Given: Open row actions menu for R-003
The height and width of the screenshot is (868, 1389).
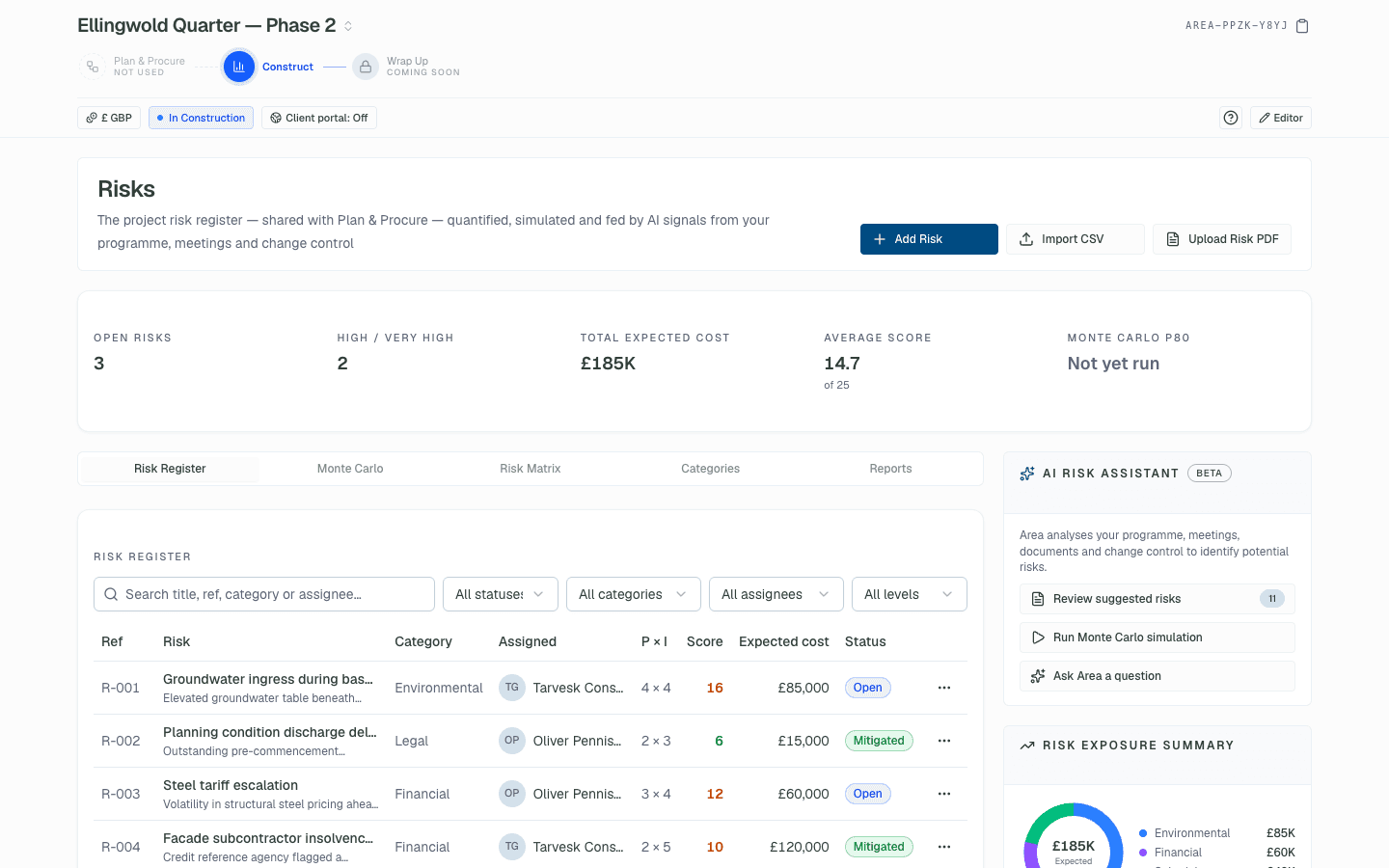Looking at the screenshot, I should point(944,794).
